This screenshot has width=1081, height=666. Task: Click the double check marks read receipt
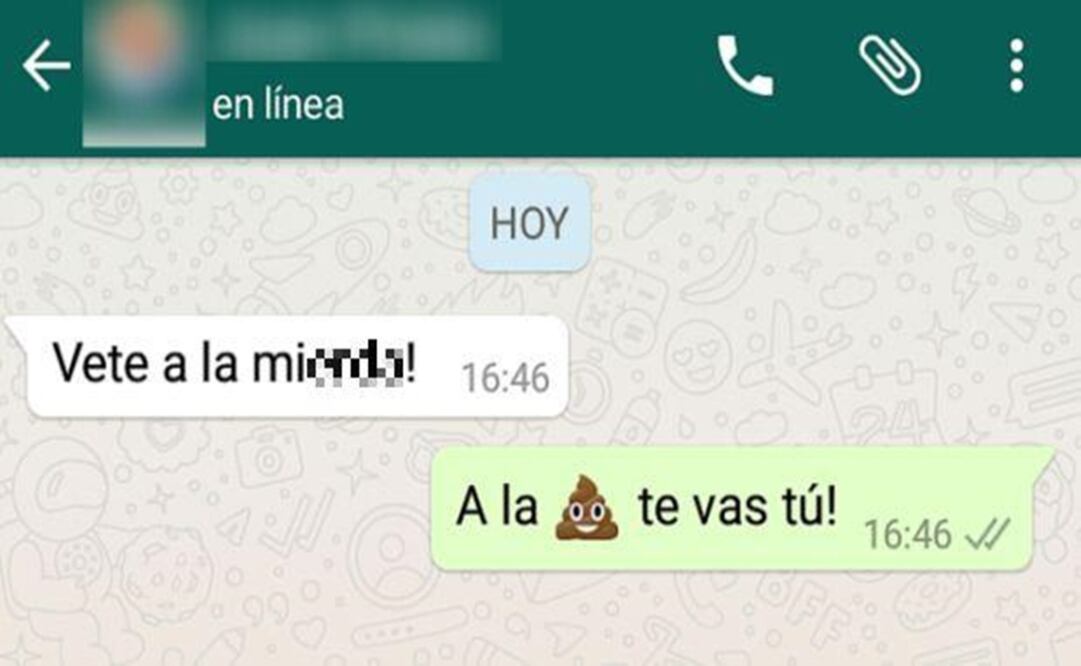pos(988,534)
